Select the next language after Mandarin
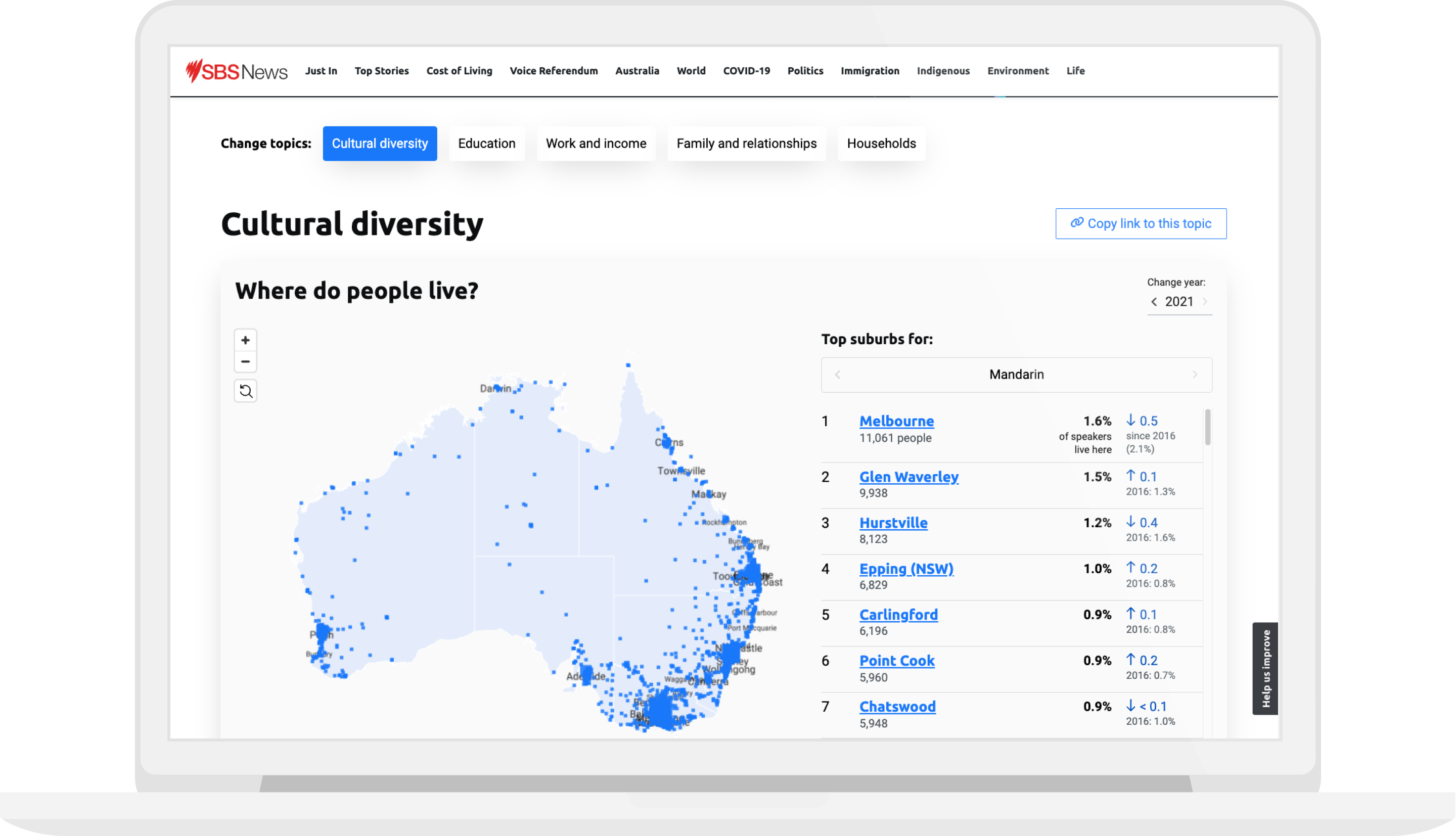The height and width of the screenshot is (836, 1456). [1195, 375]
